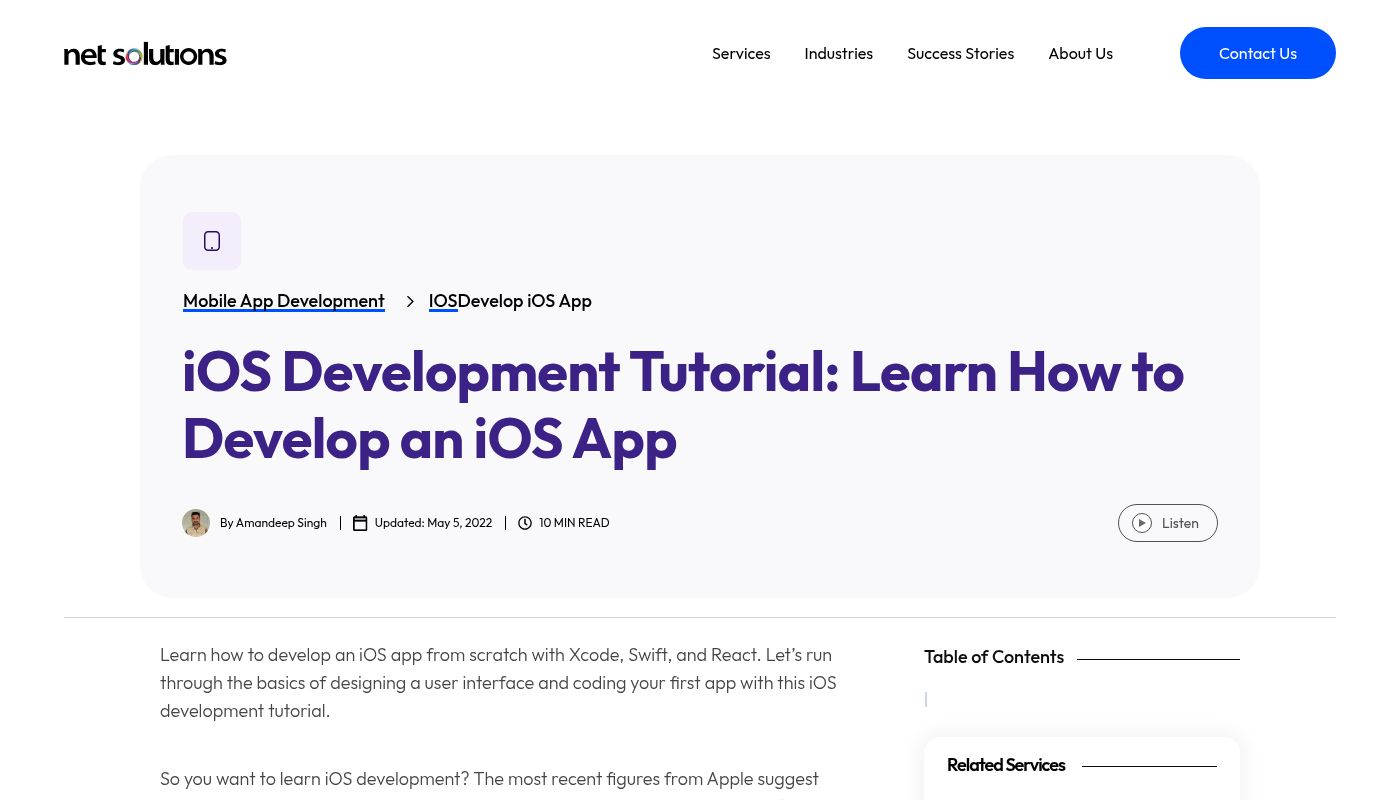1400x800 pixels.
Task: Play the article audio with Listen
Action: click(x=1167, y=523)
